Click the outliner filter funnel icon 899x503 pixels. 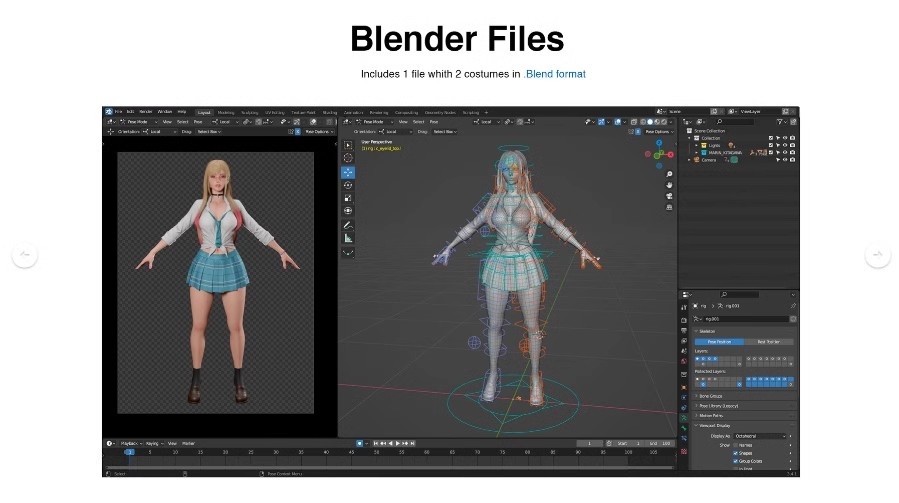(x=780, y=122)
